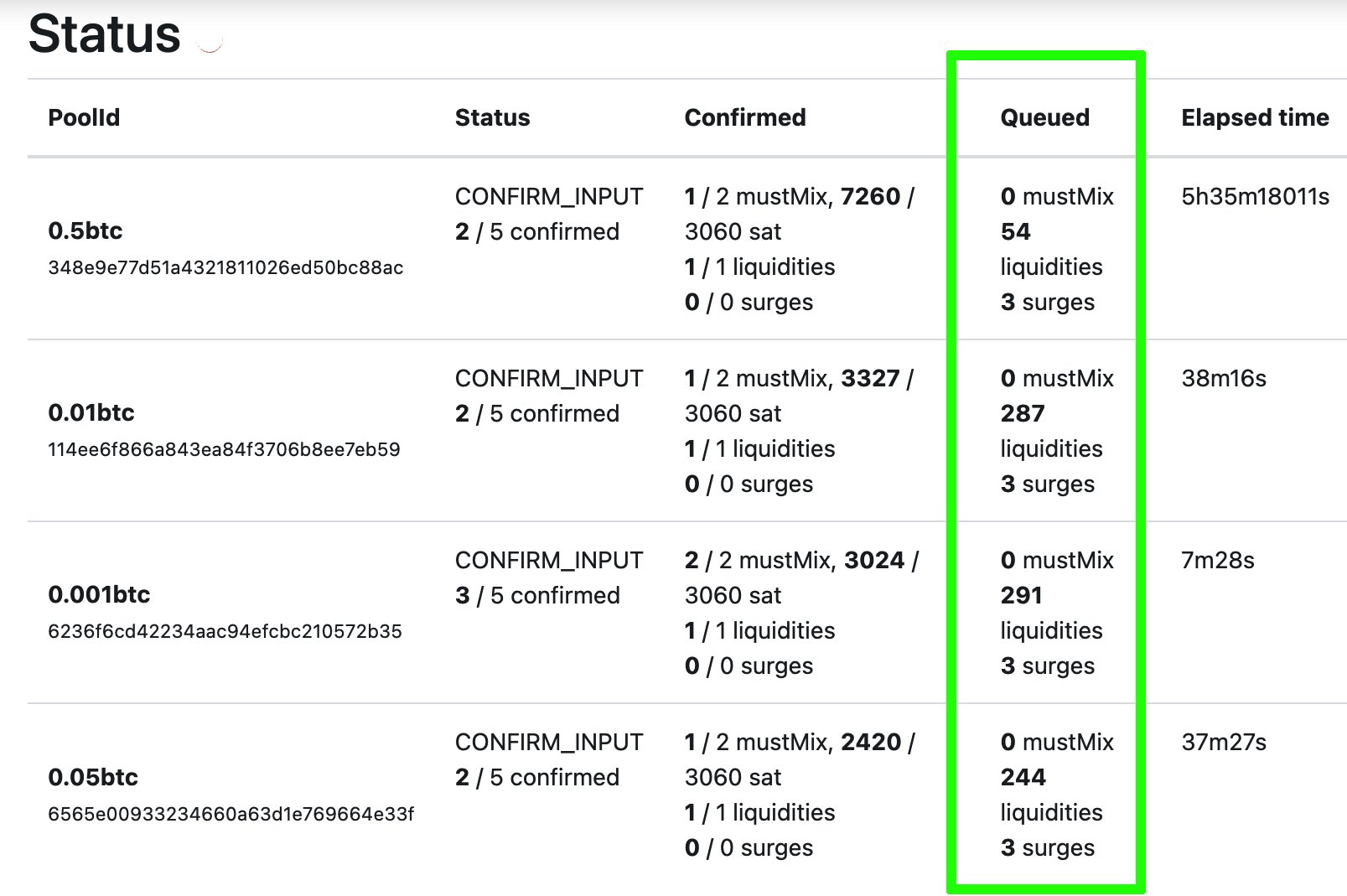Click the 244 liquidities queued value
This screenshot has width=1347, height=896.
tap(1051, 795)
